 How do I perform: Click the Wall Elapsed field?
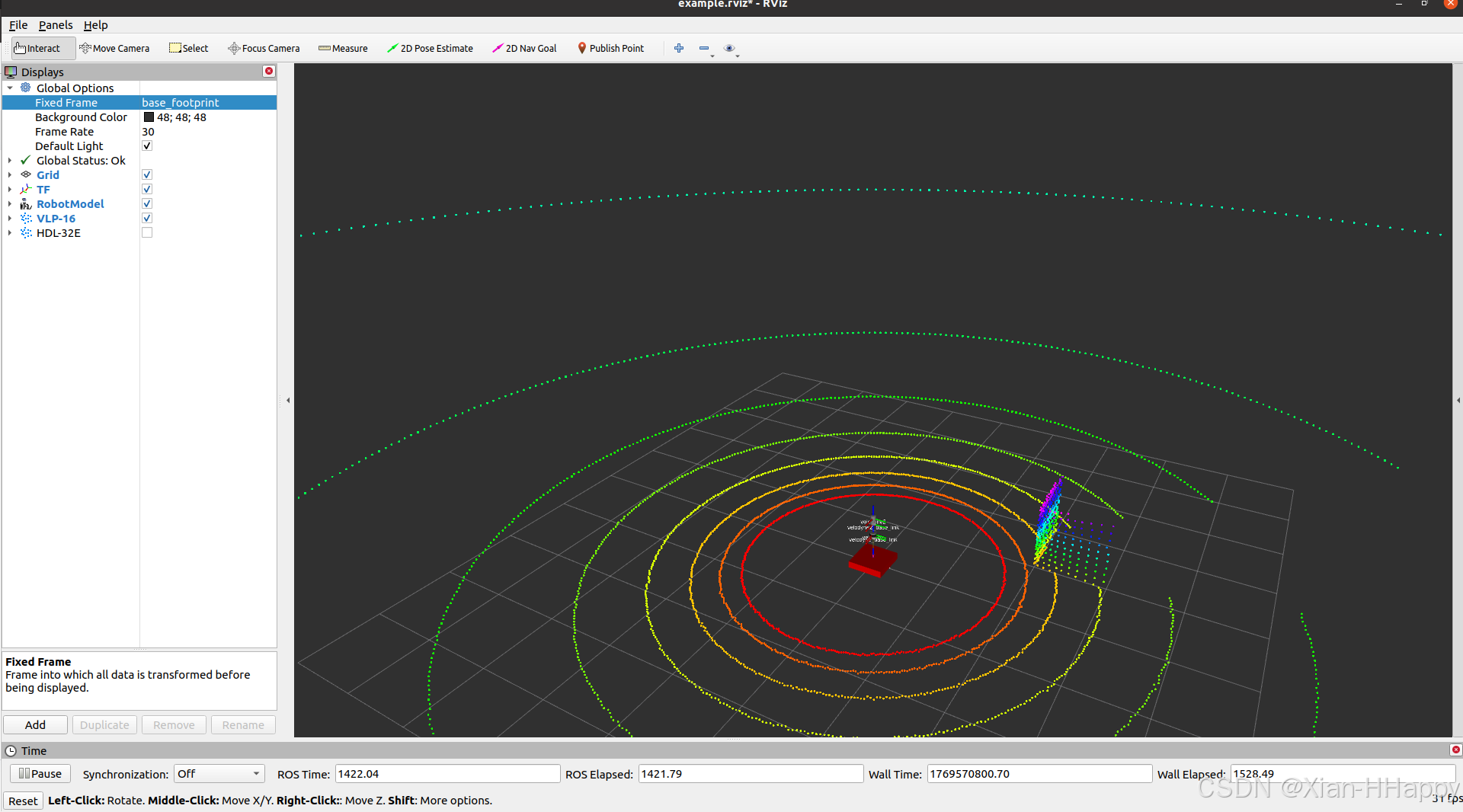(x=1343, y=773)
